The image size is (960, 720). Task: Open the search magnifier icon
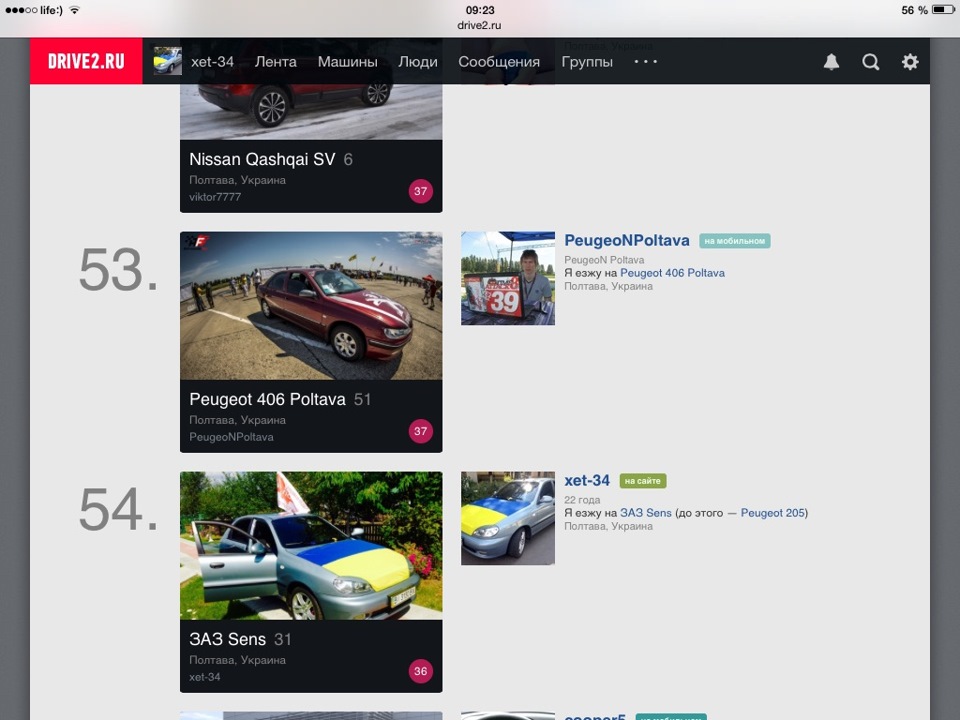(x=871, y=62)
